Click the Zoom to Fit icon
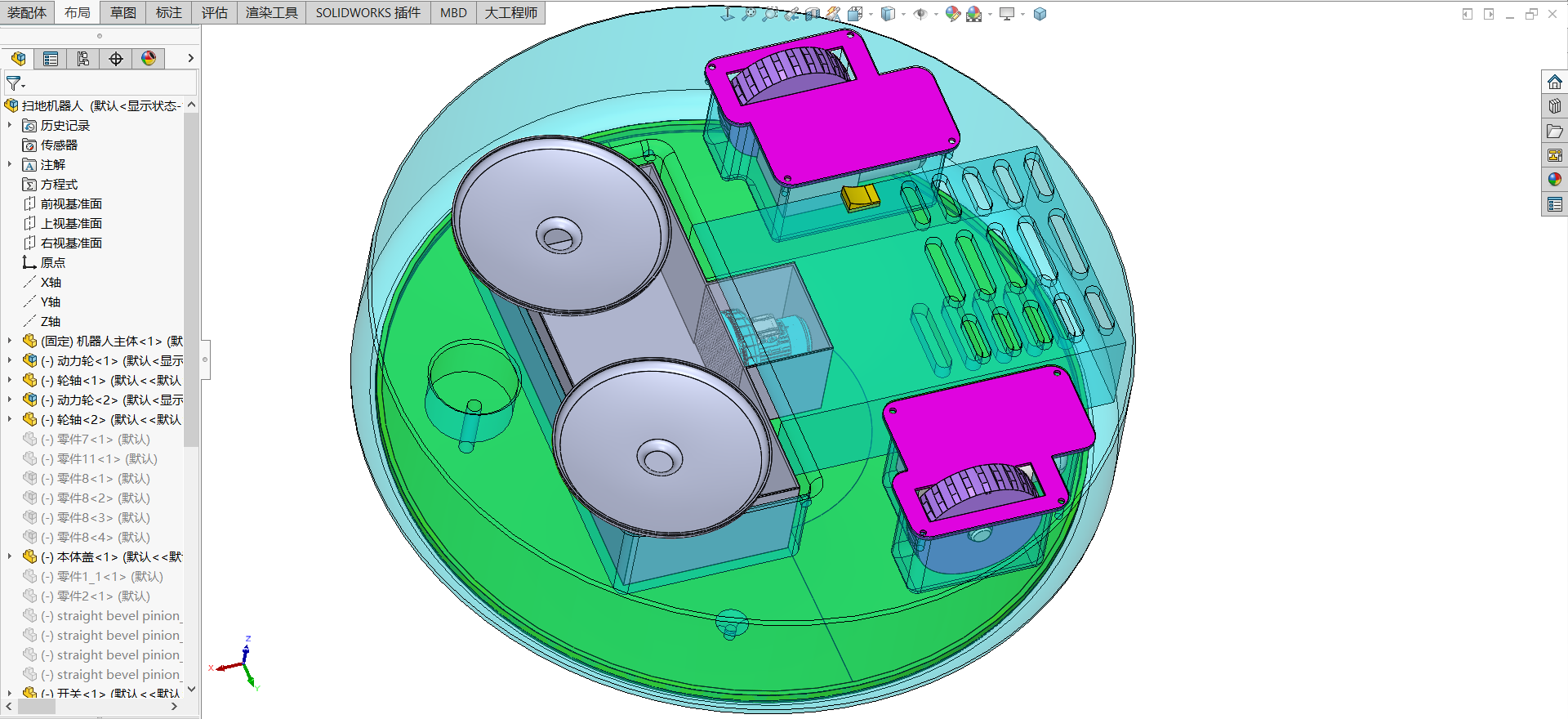 [749, 14]
